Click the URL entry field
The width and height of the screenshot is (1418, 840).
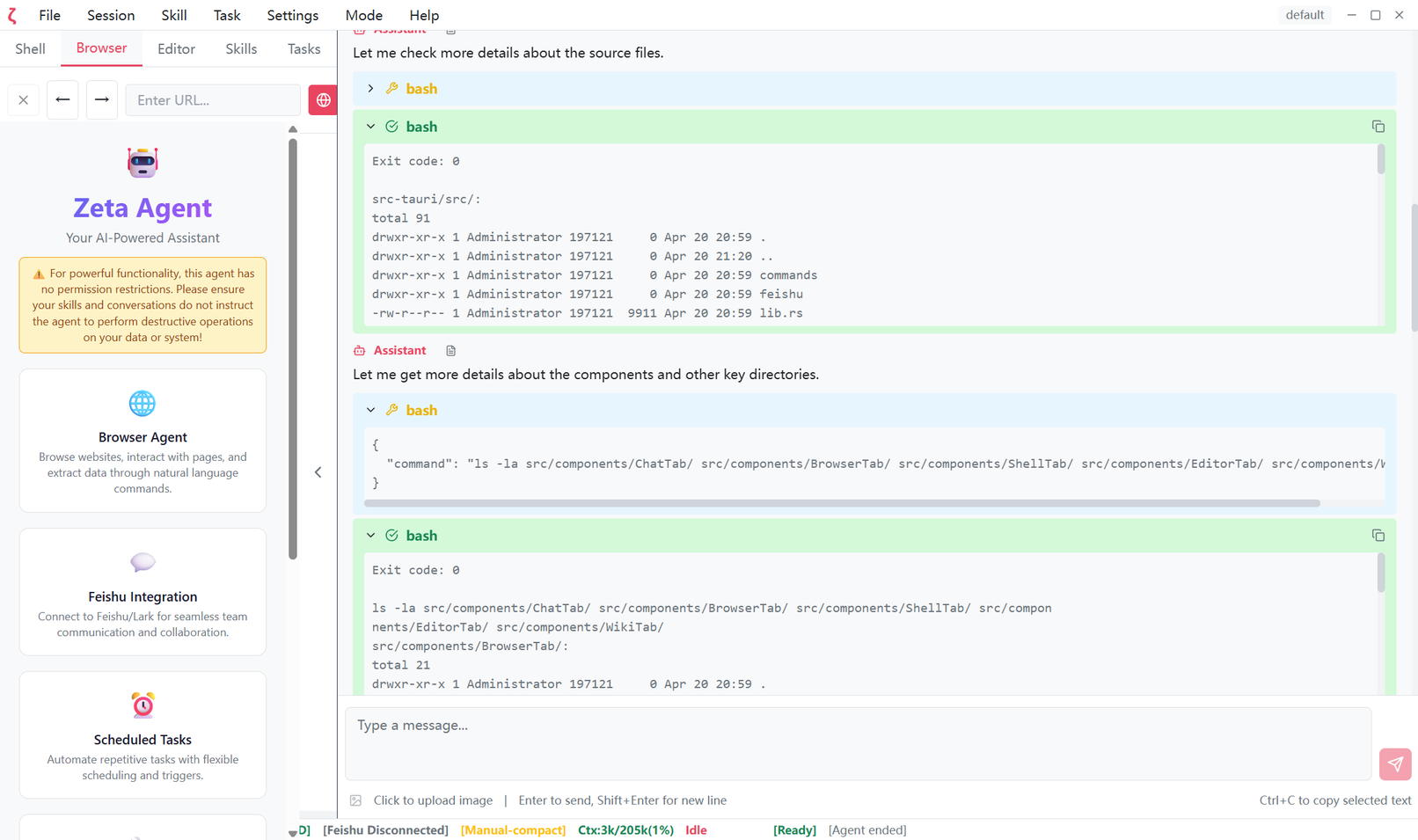pos(212,99)
